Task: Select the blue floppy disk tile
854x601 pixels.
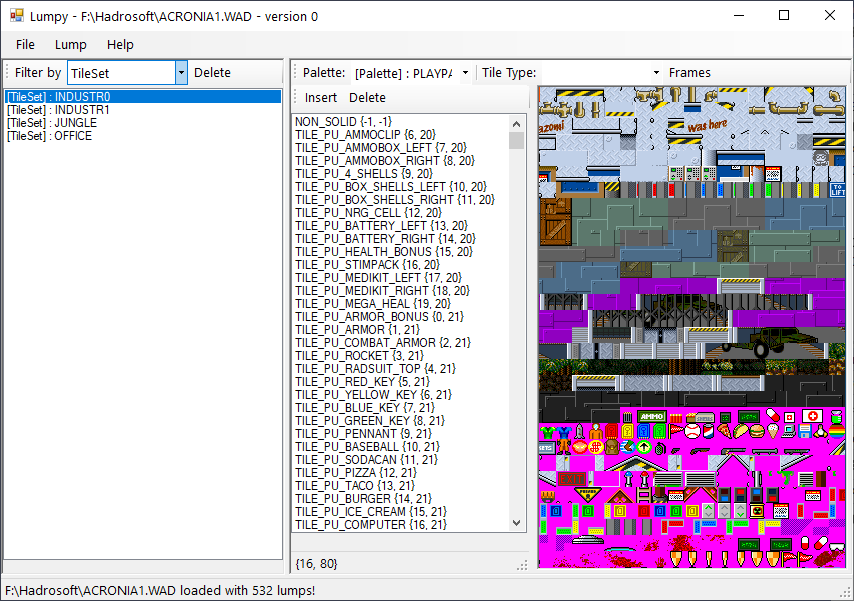Action: point(805,431)
